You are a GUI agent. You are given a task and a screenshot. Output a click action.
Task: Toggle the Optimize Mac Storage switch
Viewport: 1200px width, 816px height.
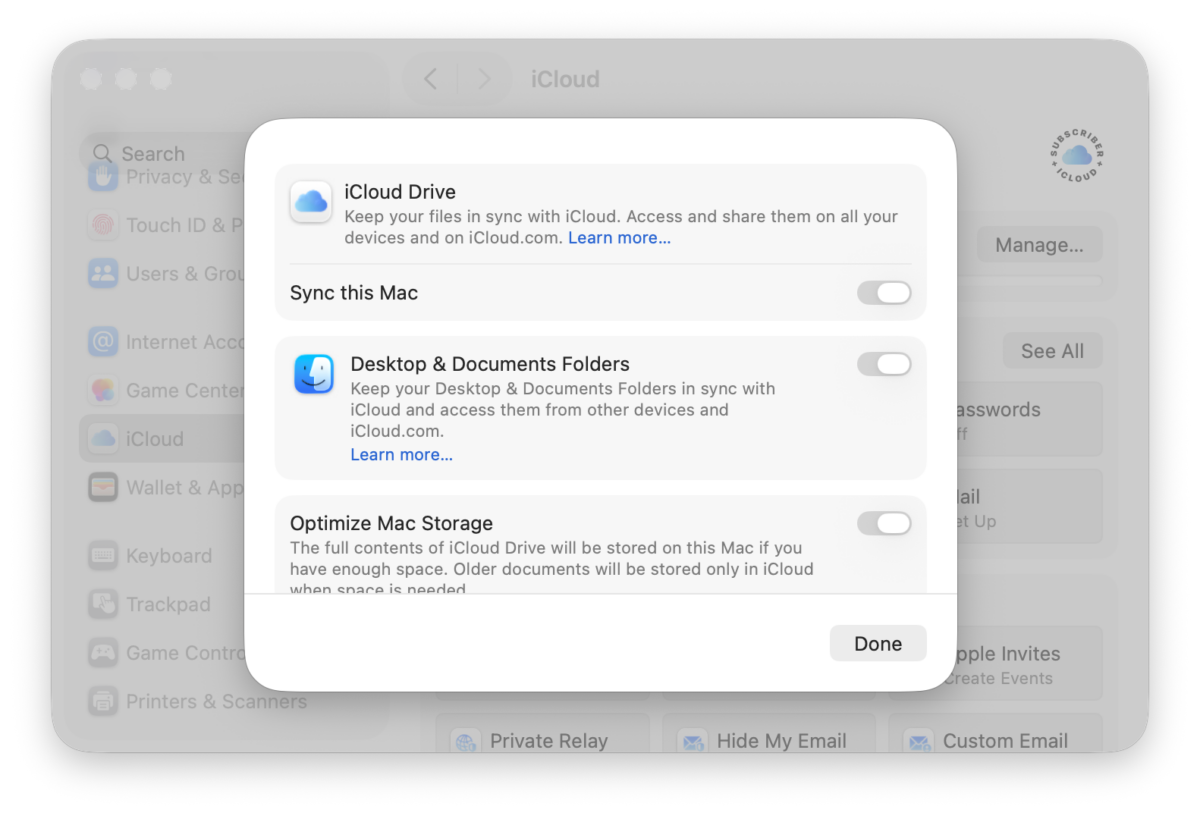tap(884, 523)
